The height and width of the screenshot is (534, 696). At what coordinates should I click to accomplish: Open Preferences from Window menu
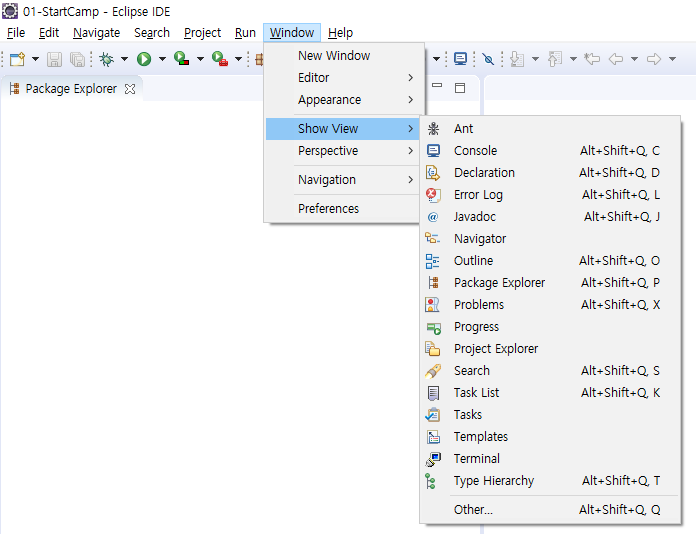tap(342, 209)
